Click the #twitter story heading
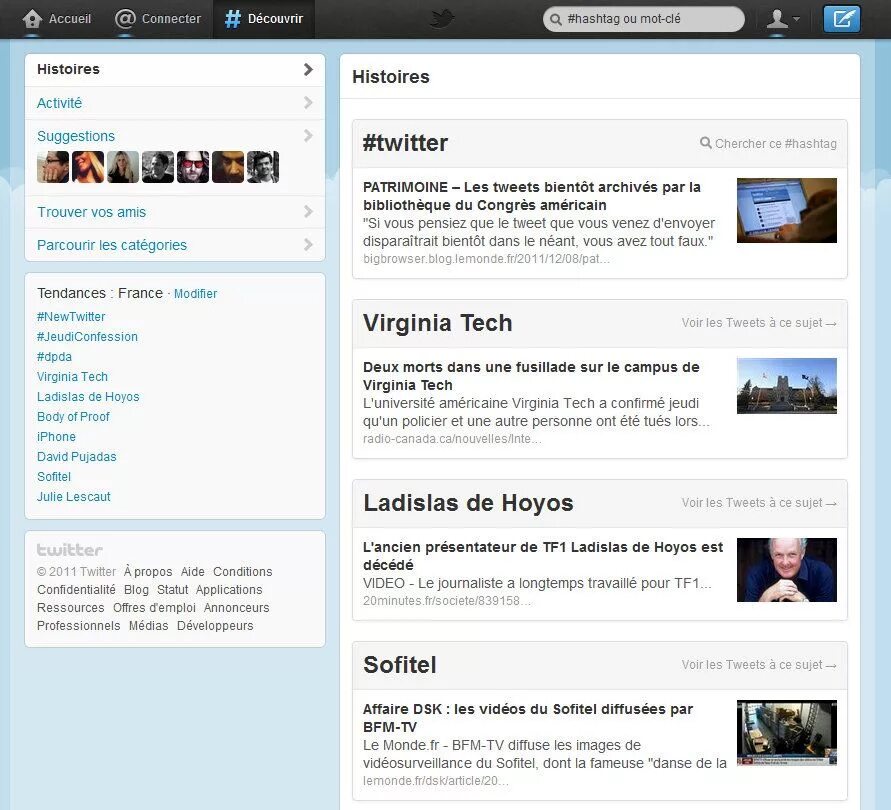 pos(405,143)
